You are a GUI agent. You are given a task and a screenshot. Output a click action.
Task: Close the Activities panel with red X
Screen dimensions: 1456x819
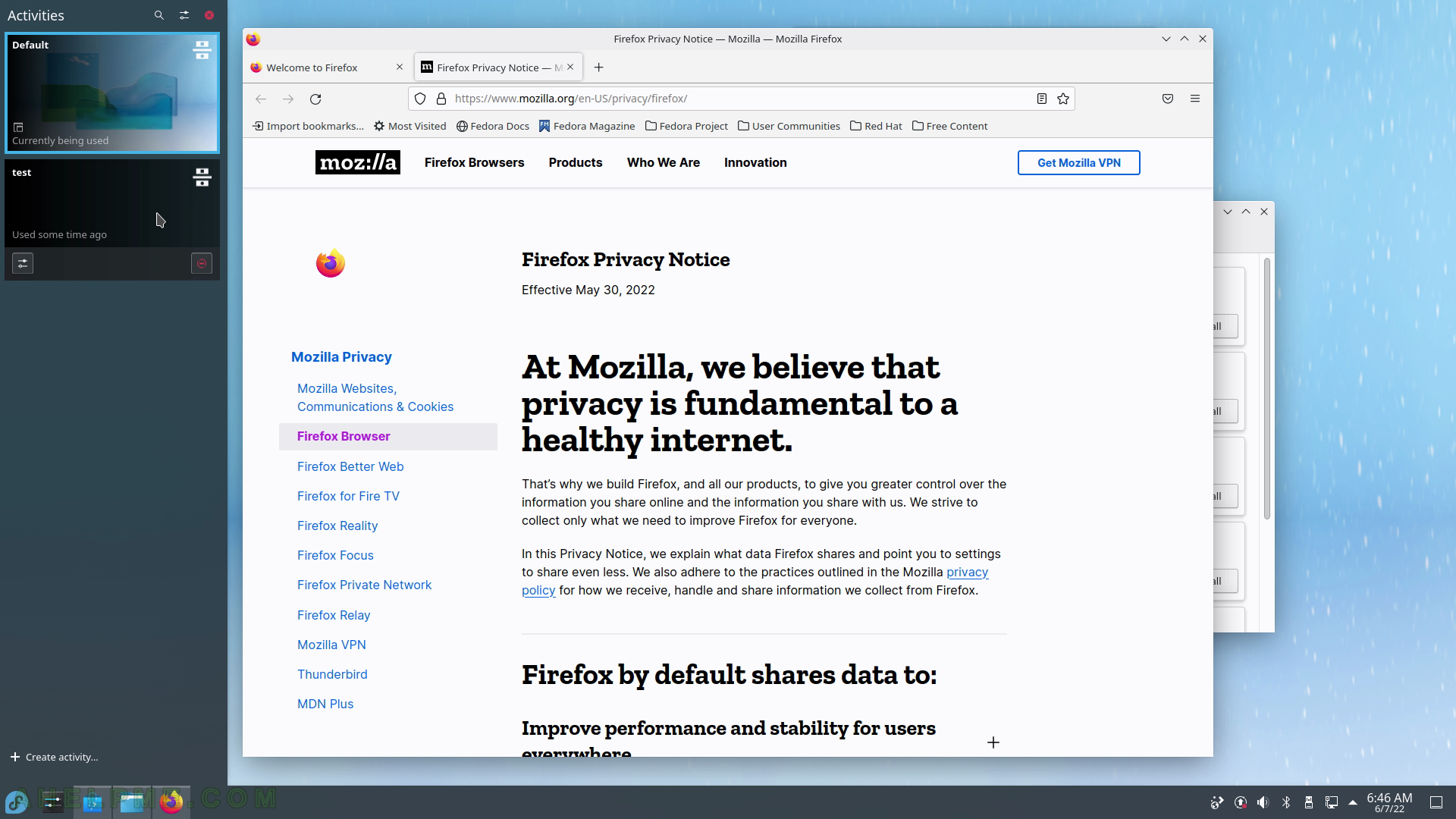tap(209, 15)
